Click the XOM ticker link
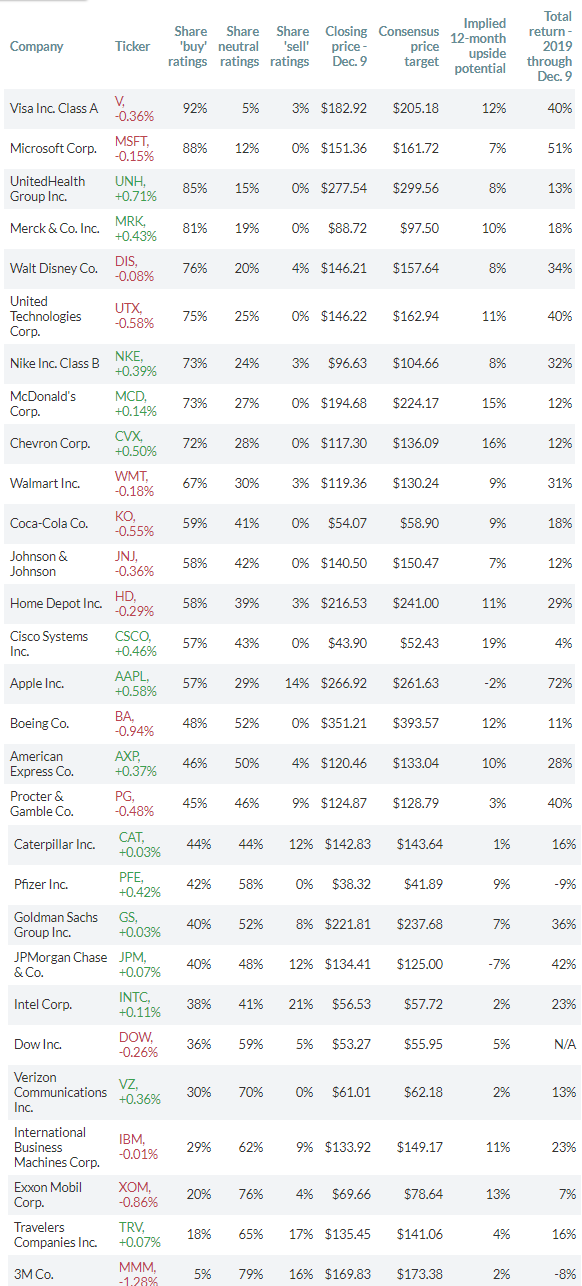This screenshot has width=582, height=1286. tap(134, 1187)
